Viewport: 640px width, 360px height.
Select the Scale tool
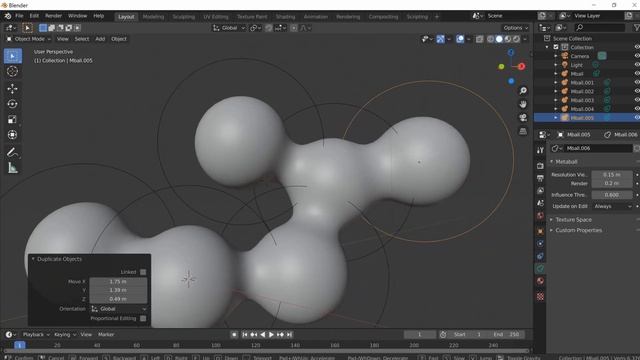13,120
